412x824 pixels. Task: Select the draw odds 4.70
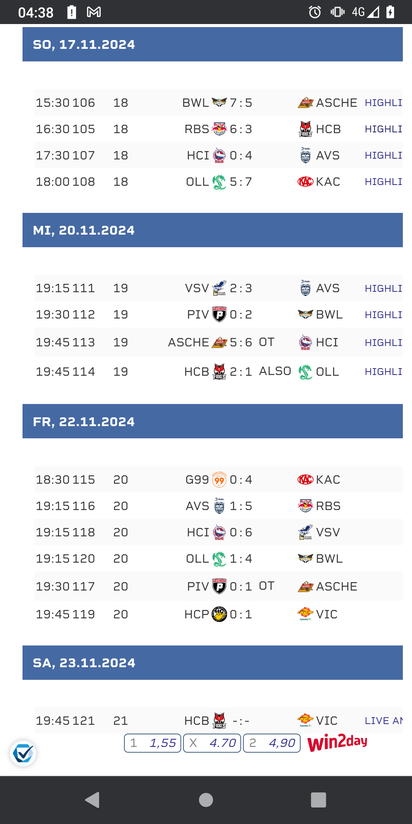point(212,743)
